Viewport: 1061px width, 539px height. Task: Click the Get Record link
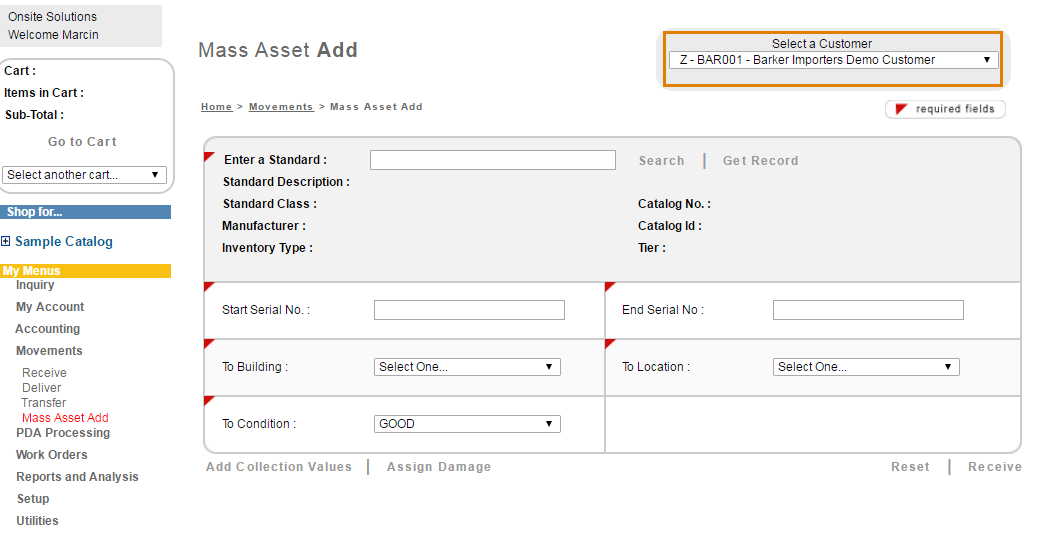(x=760, y=161)
